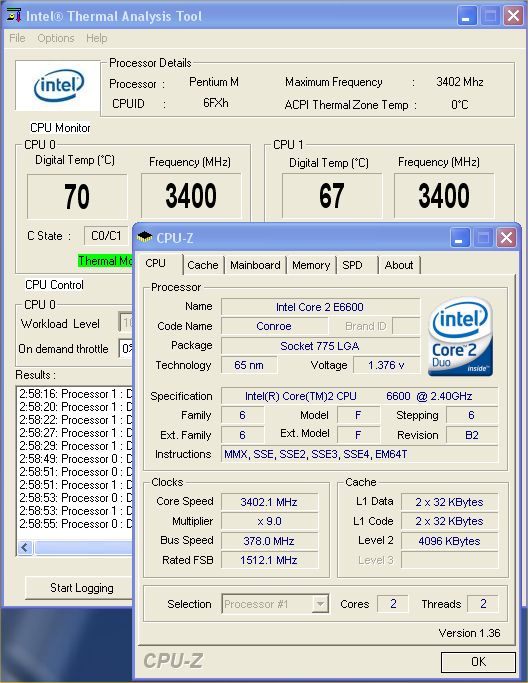Viewport: 528px width, 683px height.
Task: Minimize the Intel Thermal Analysis Tool window
Action: [467, 16]
